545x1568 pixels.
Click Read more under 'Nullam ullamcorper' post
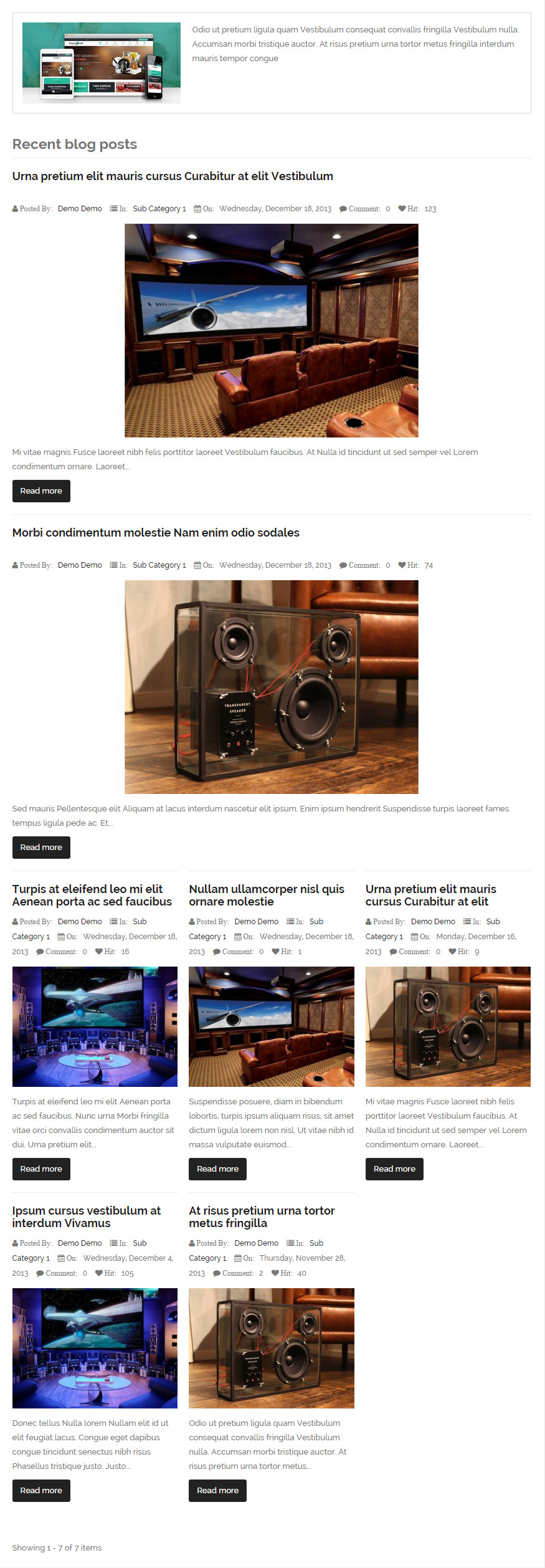(x=217, y=1169)
